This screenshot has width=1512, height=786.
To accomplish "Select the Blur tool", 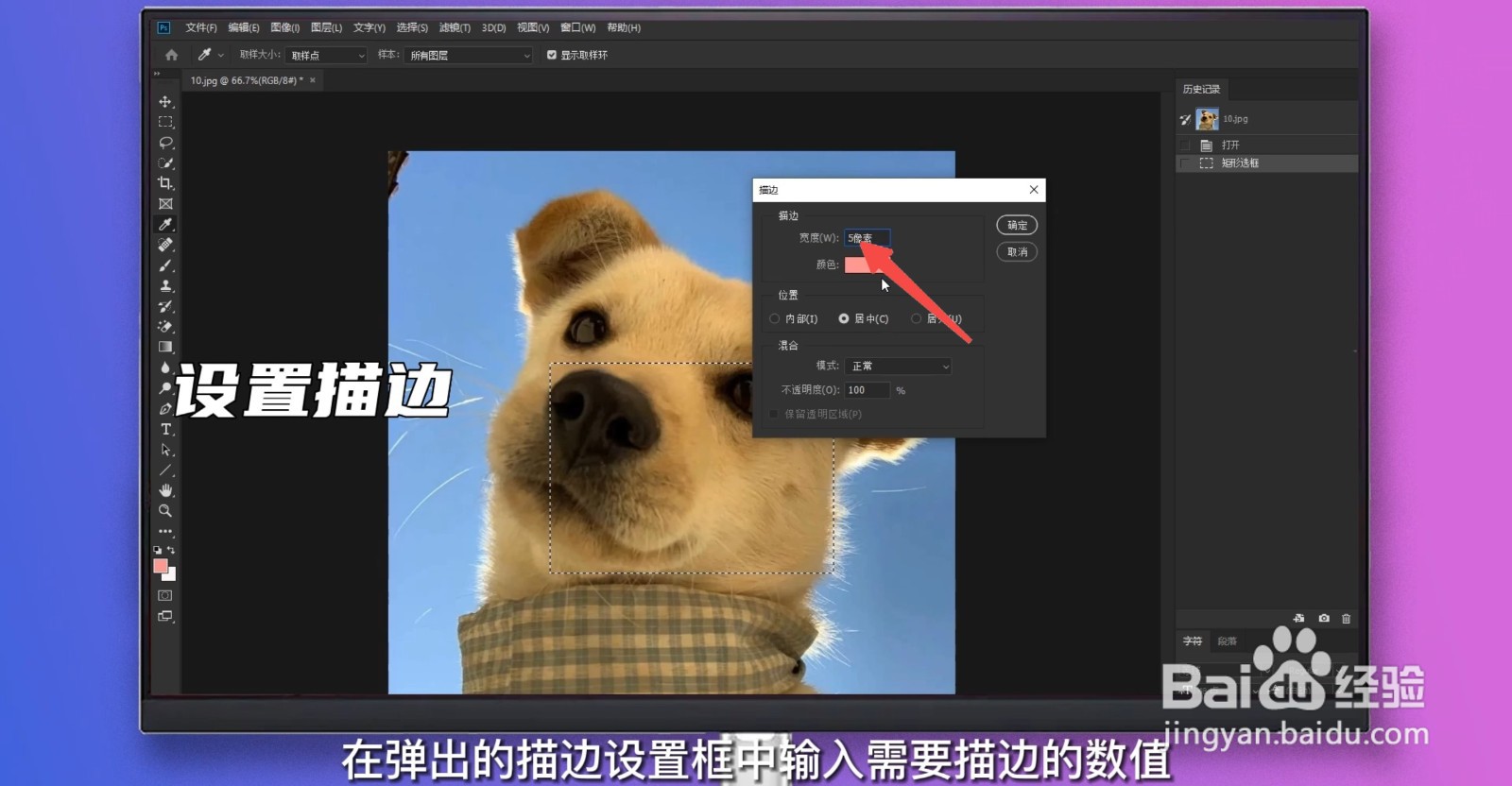I will pos(165,367).
